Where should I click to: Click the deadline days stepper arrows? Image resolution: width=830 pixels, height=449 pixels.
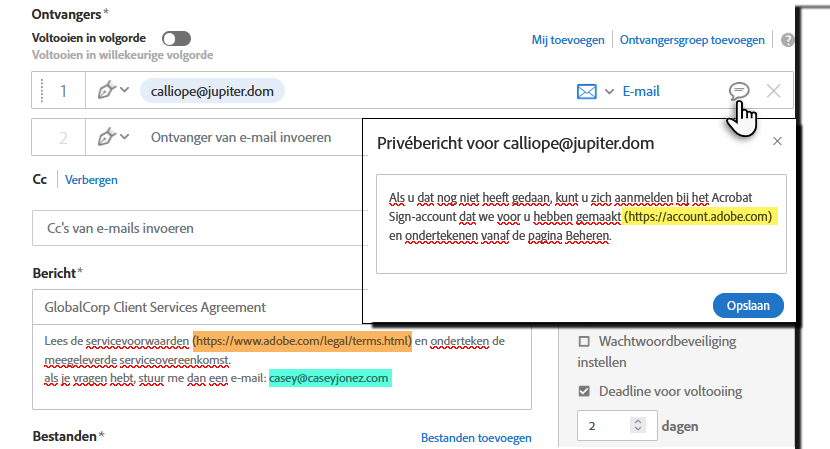(638, 425)
